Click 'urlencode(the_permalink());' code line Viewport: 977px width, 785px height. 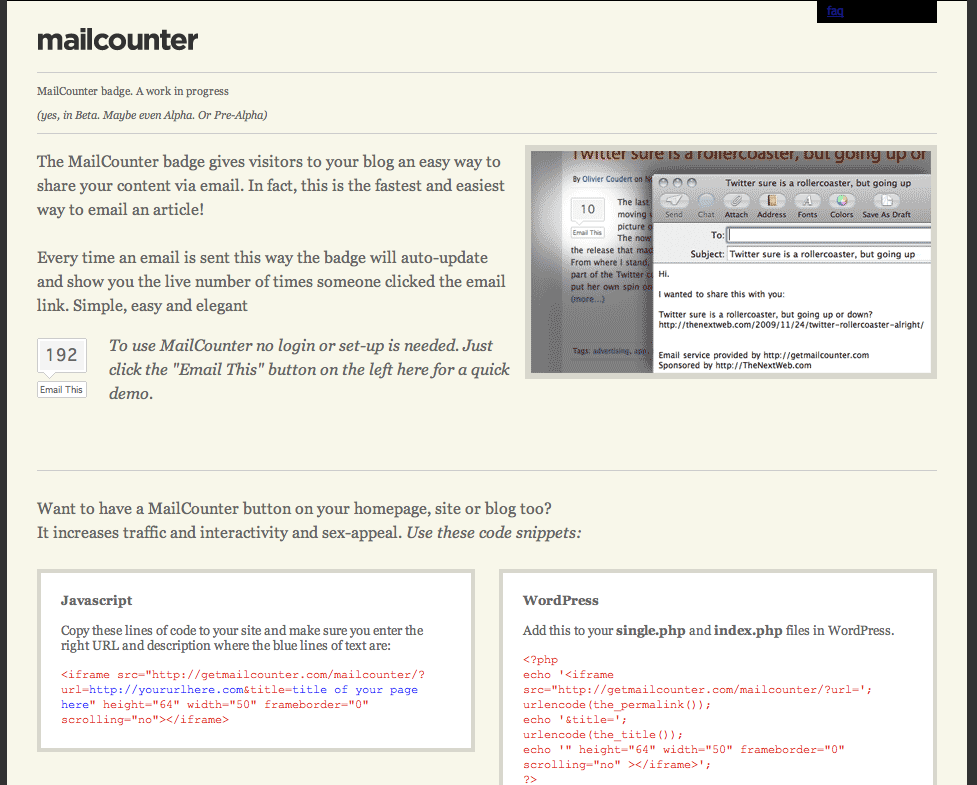tap(617, 705)
